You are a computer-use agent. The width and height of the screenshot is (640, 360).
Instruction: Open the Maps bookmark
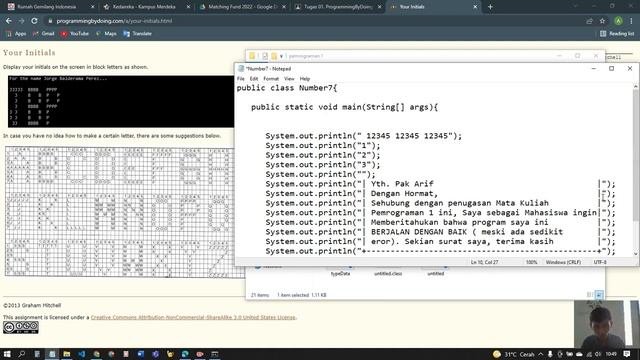tap(106, 34)
